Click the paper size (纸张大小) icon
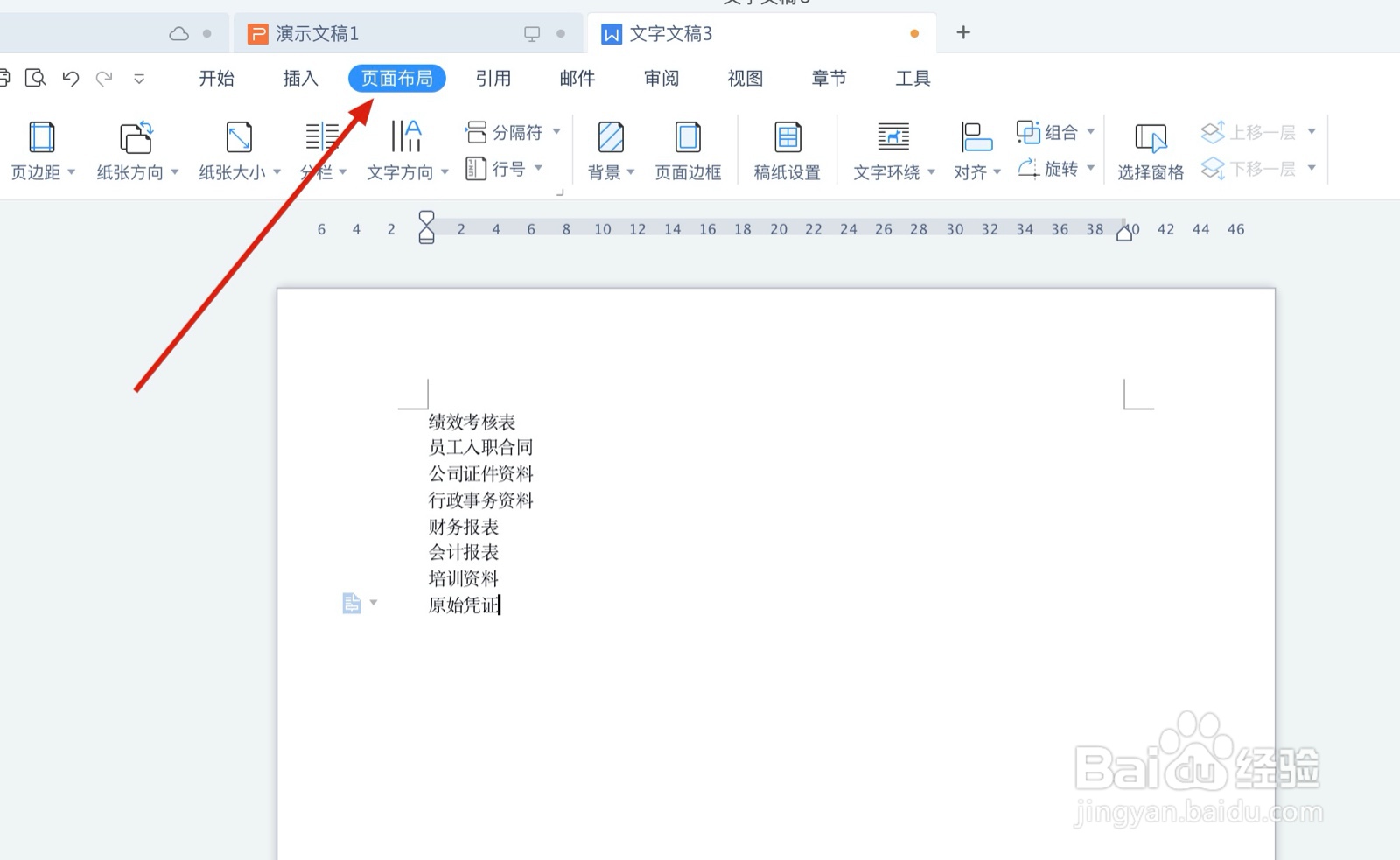Viewport: 1400px width, 860px height. pyautogui.click(x=239, y=137)
